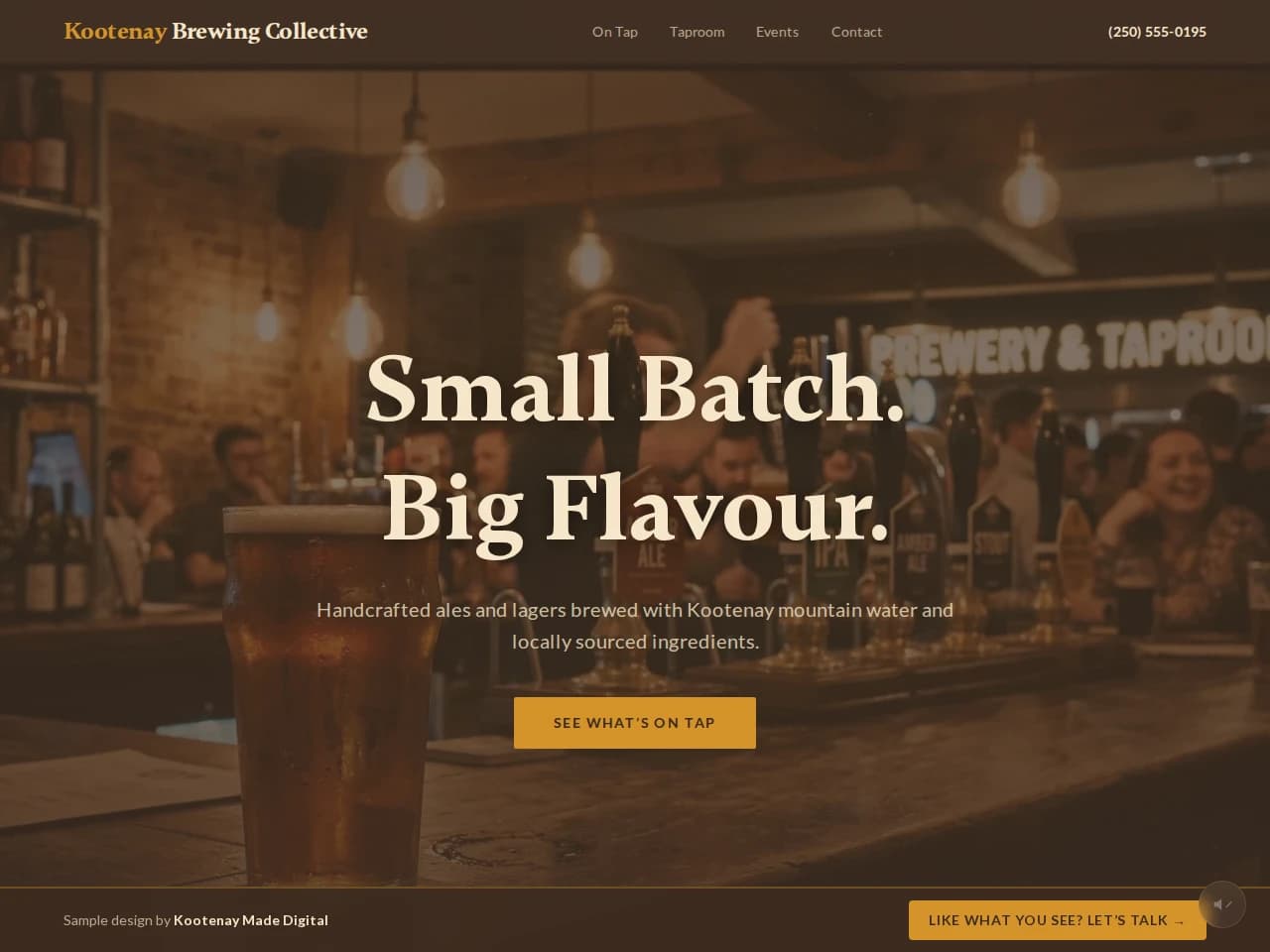This screenshot has height=952, width=1270.
Task: Click the Small Batch headline text
Action: pos(635,388)
